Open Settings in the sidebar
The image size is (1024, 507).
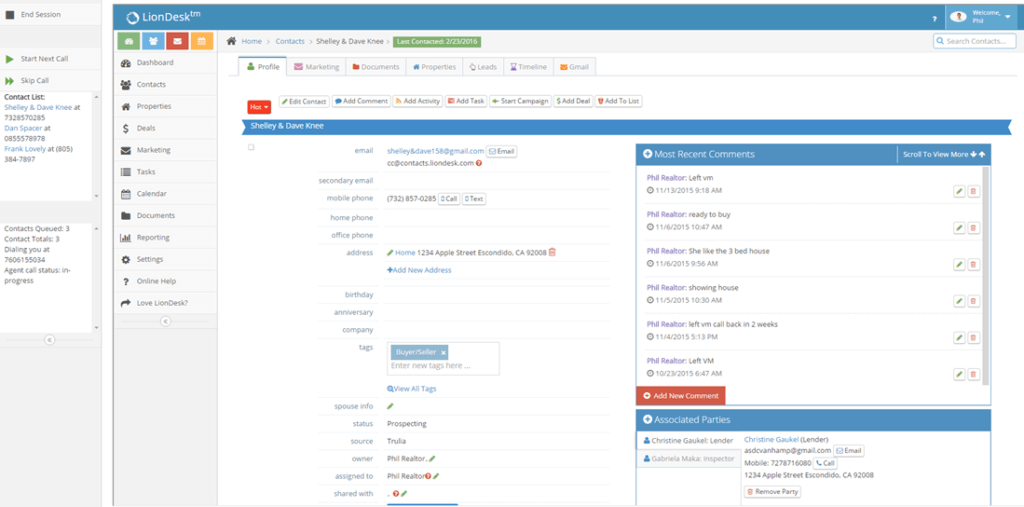pos(165,259)
